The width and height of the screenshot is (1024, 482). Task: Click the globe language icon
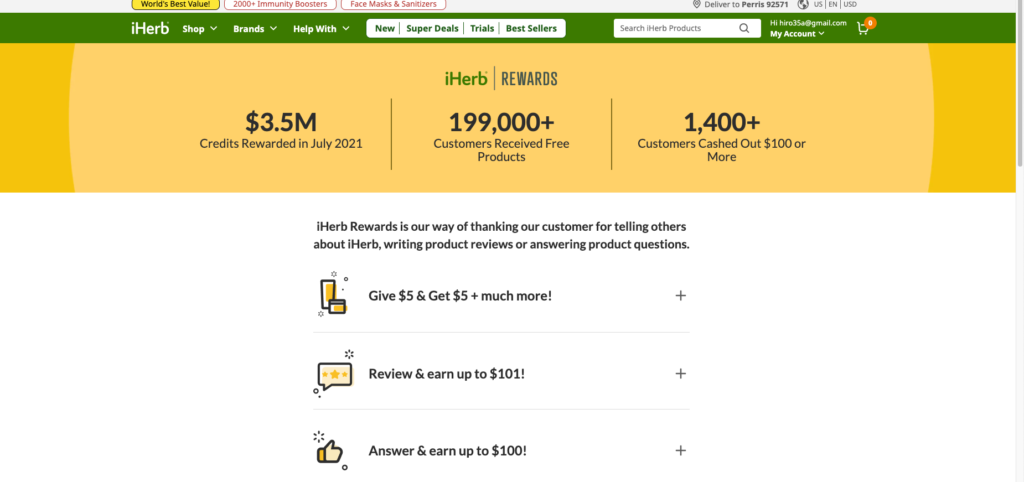pos(803,4)
